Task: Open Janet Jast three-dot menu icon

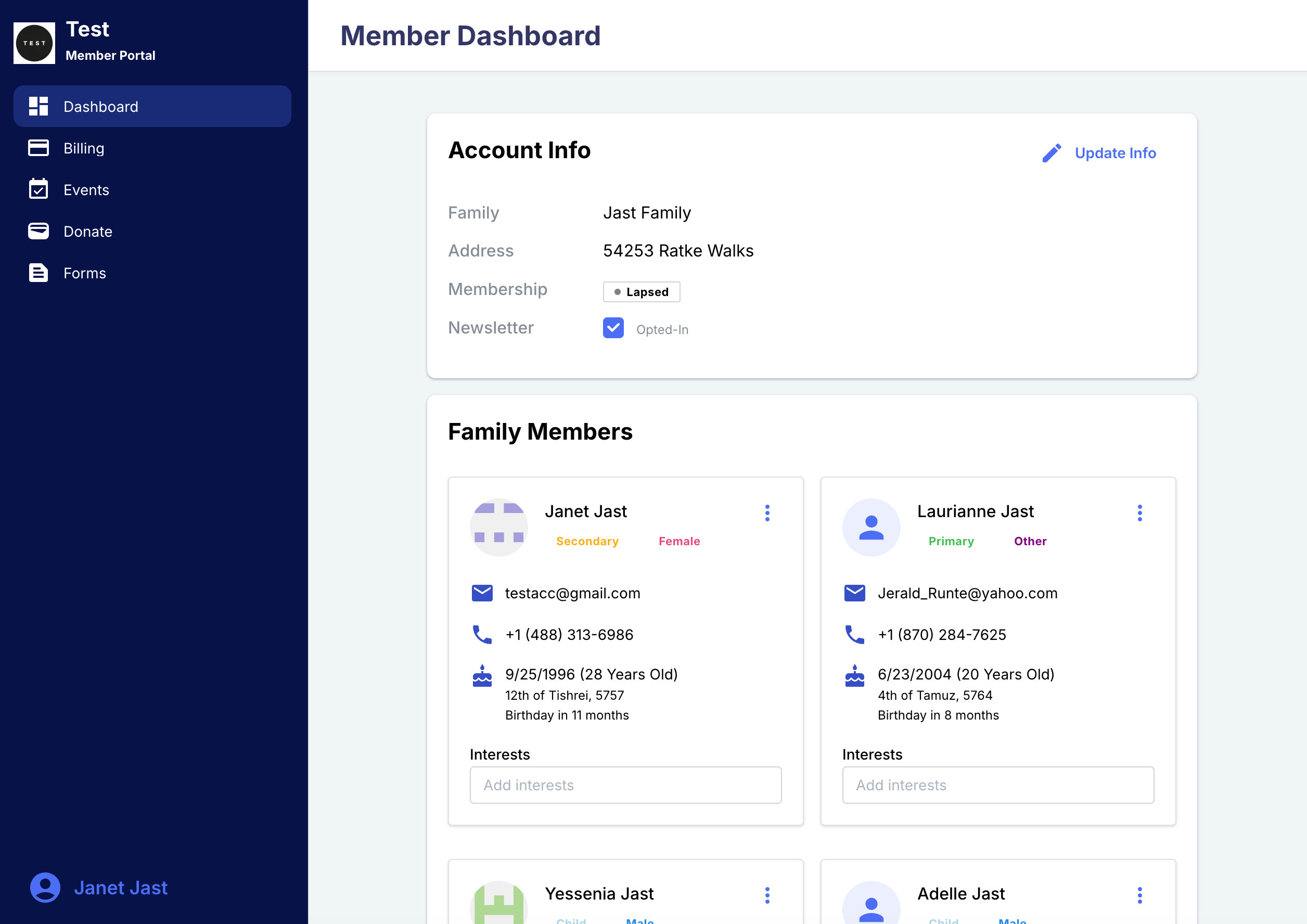Action: point(767,513)
